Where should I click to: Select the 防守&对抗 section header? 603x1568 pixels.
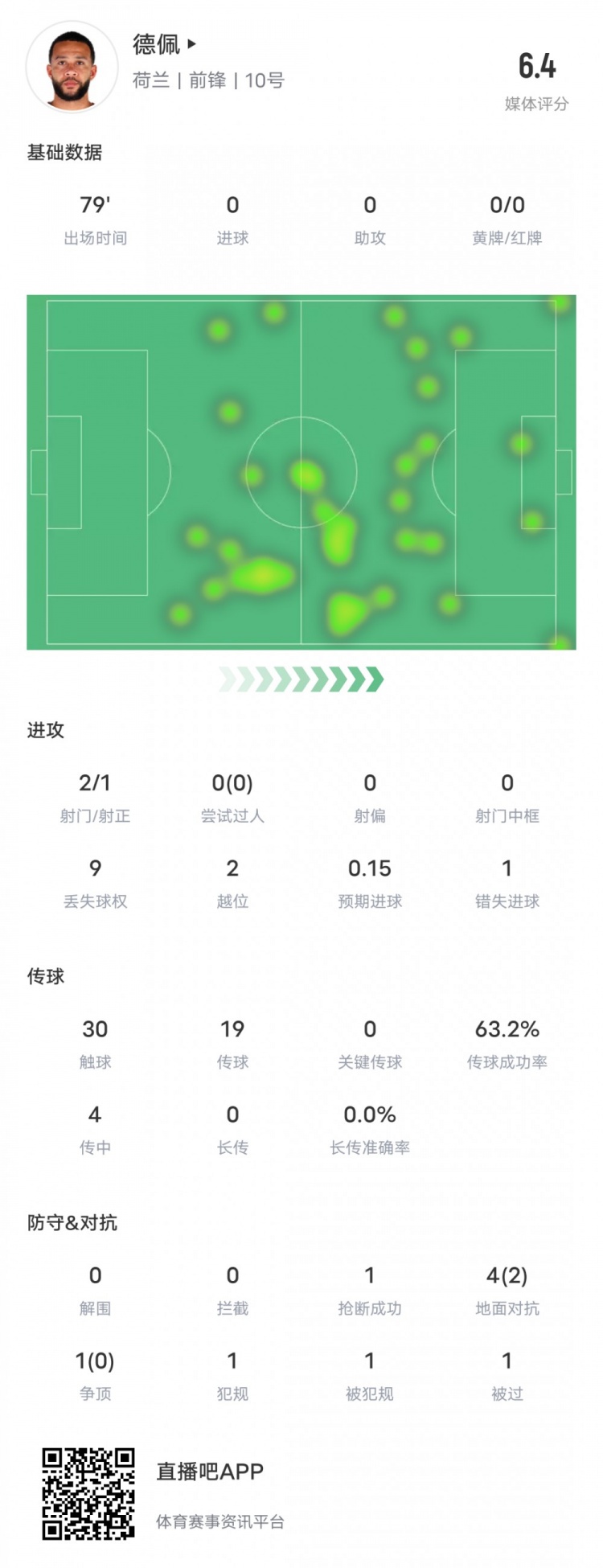[72, 1222]
